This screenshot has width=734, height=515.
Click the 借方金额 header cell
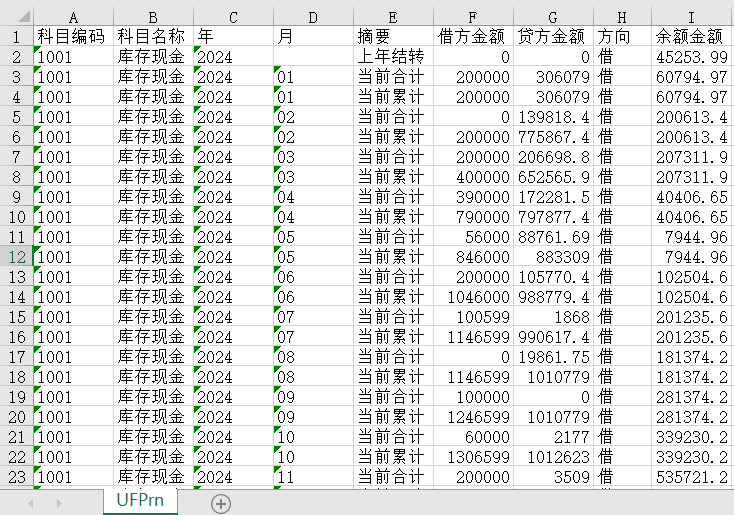coord(474,36)
